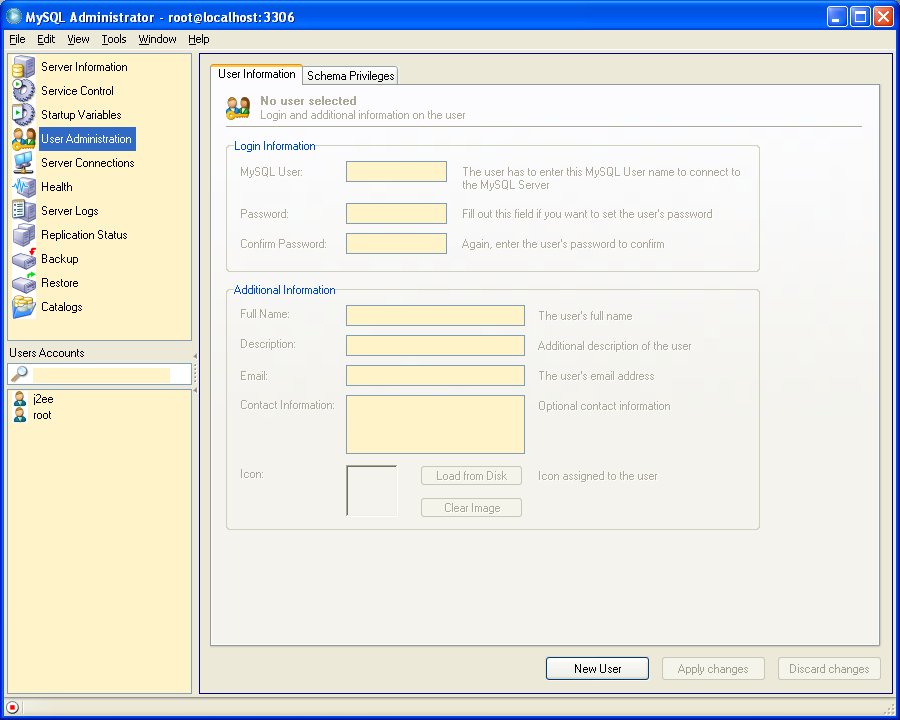
Task: Go to the Backup section
Action: (60, 259)
